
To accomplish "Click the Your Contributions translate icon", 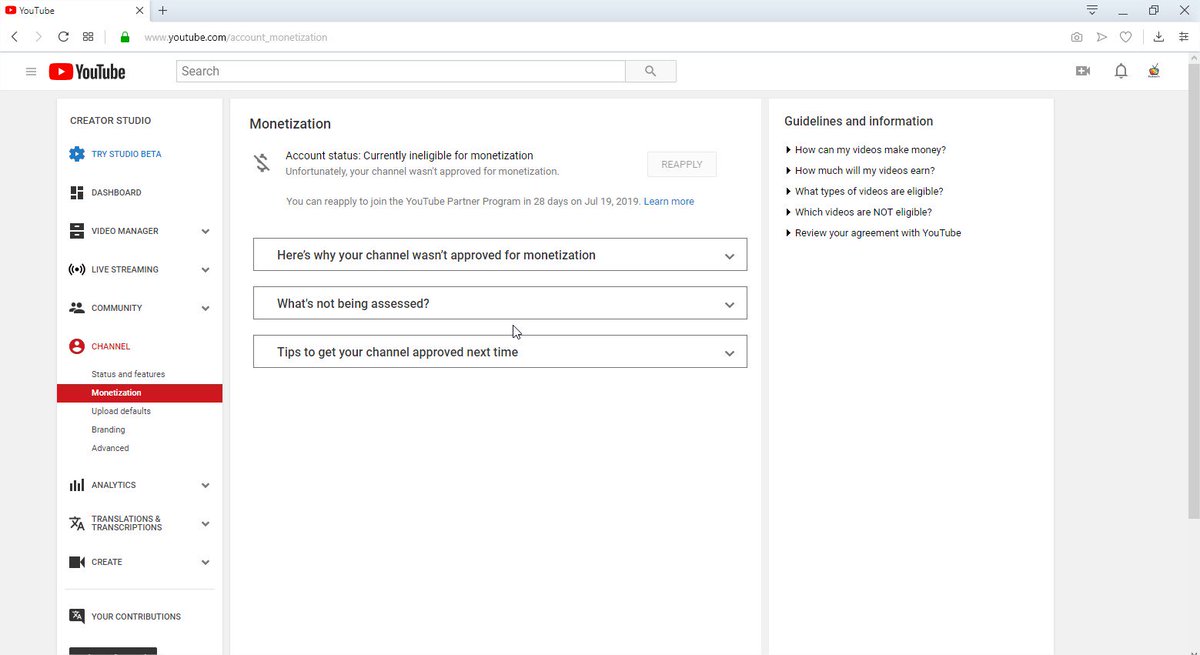I will (x=77, y=616).
